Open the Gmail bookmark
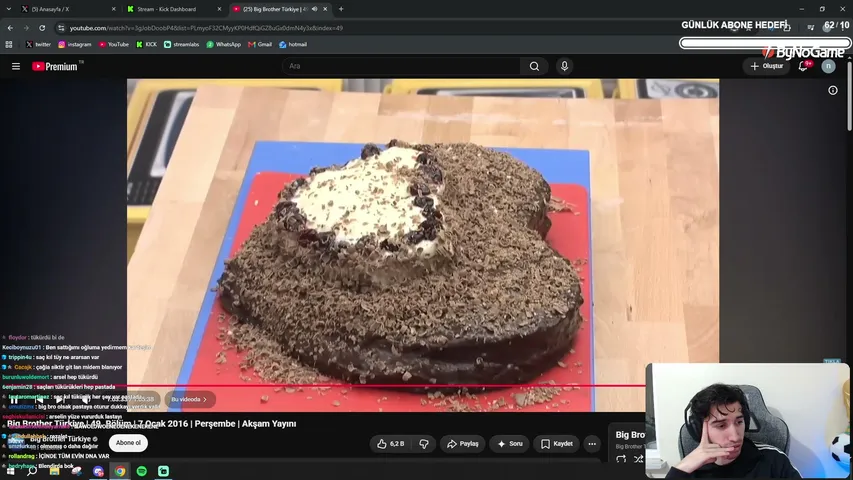Screen dimensions: 853x480 [260, 45]
